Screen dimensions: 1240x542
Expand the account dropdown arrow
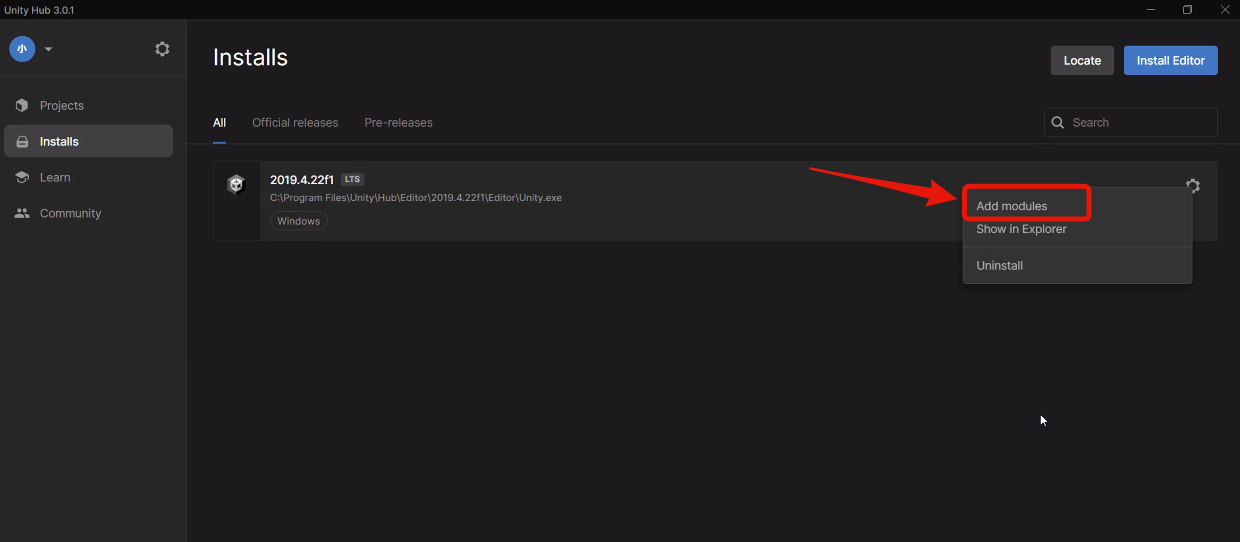coord(48,49)
